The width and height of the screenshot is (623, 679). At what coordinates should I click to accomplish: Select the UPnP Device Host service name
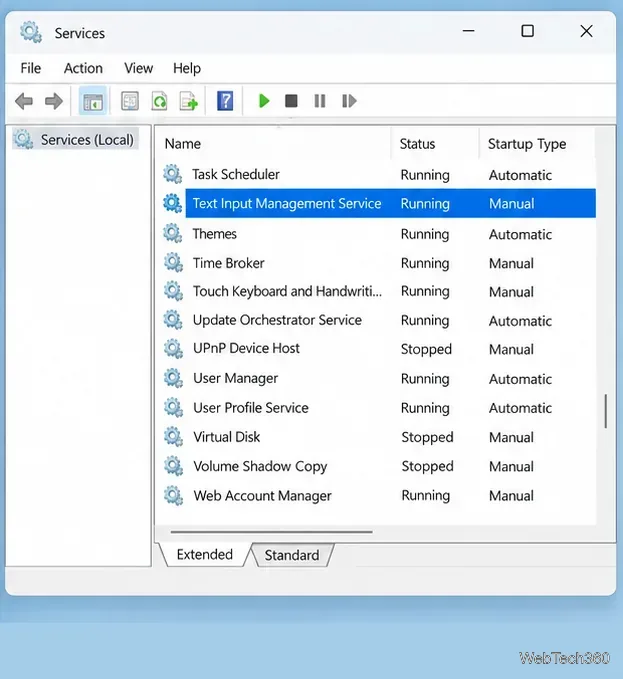click(246, 348)
